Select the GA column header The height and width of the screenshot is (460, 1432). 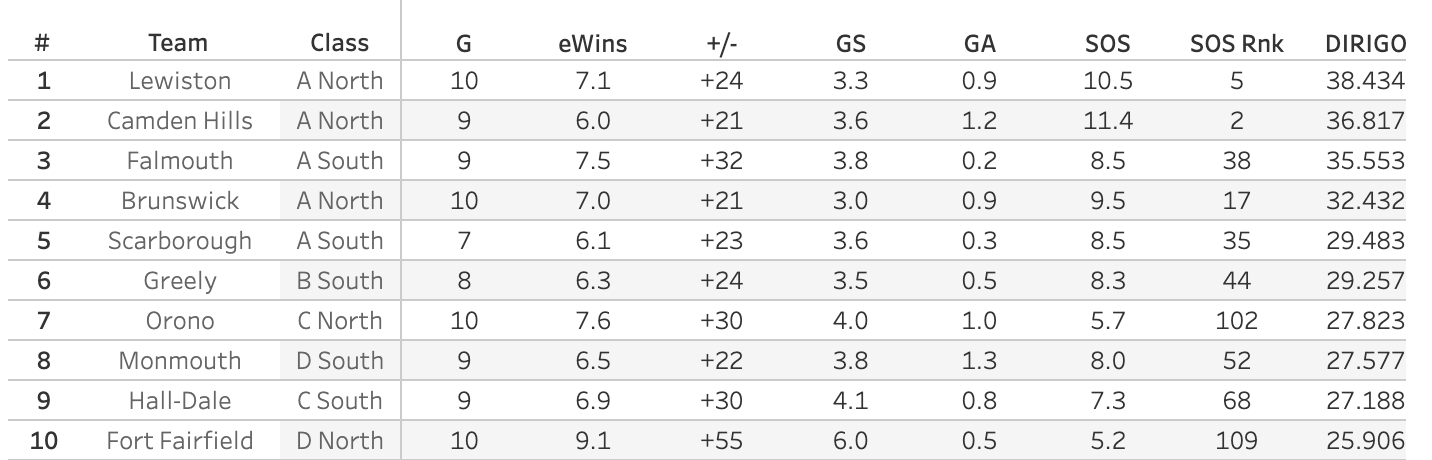tap(979, 43)
